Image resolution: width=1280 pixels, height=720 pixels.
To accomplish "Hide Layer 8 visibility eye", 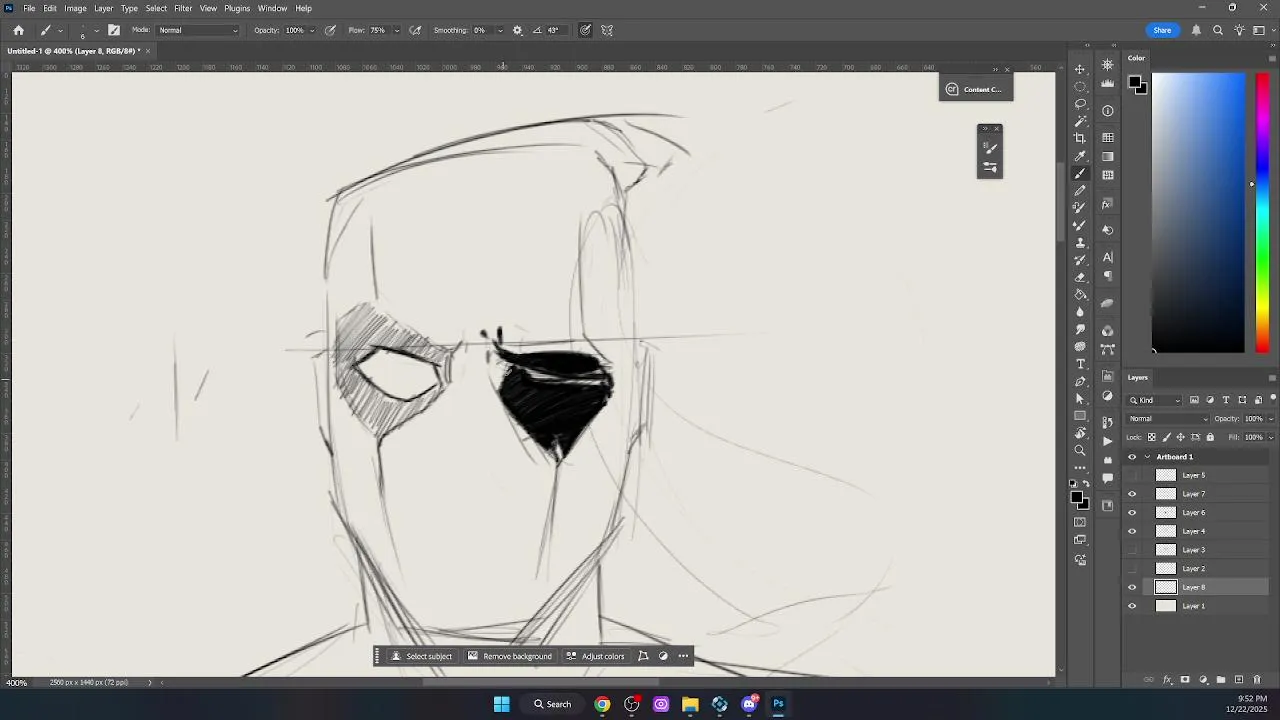I will (1132, 587).
